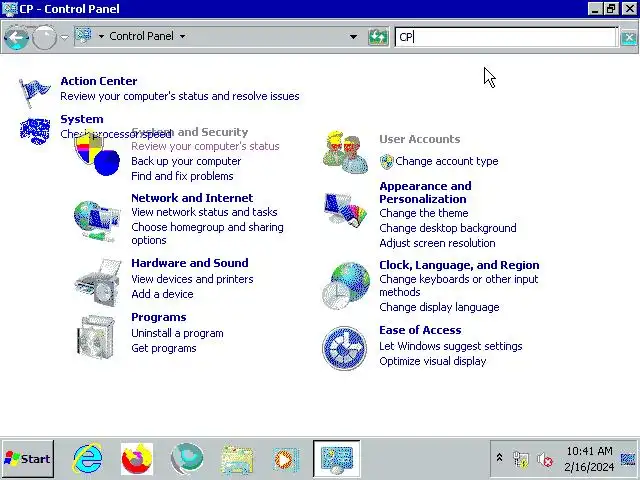Click the Control Panel breadcrumb text
Viewport: 640px width, 480px height.
141,36
